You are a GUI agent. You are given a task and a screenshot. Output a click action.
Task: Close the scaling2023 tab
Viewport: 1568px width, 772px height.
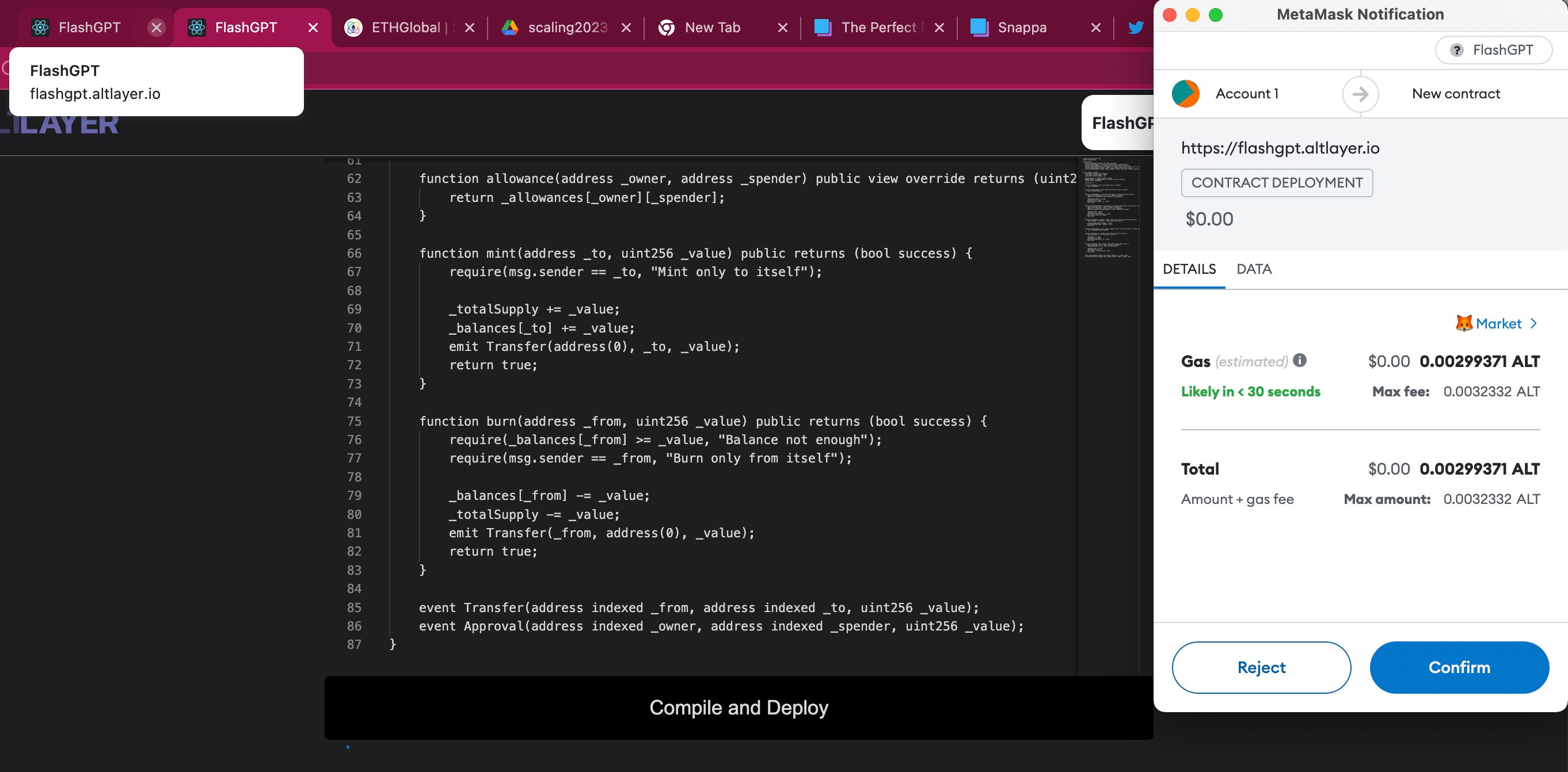coord(626,28)
